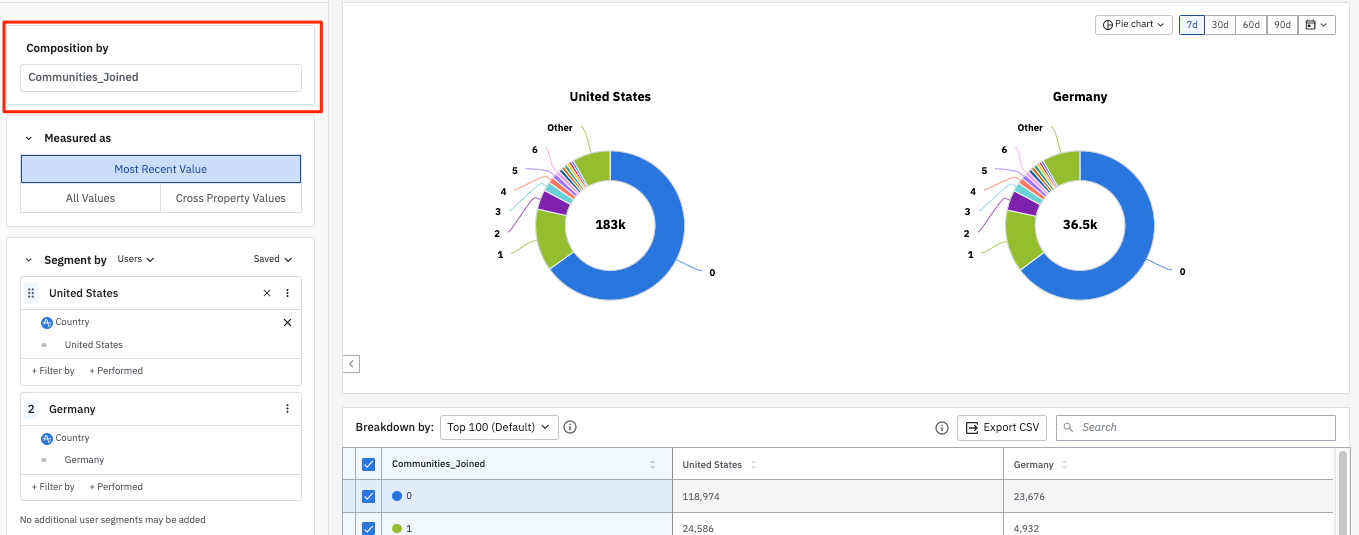The height and width of the screenshot is (535, 1359).
Task: Remove the Country filter from United States
Action: pos(287,323)
